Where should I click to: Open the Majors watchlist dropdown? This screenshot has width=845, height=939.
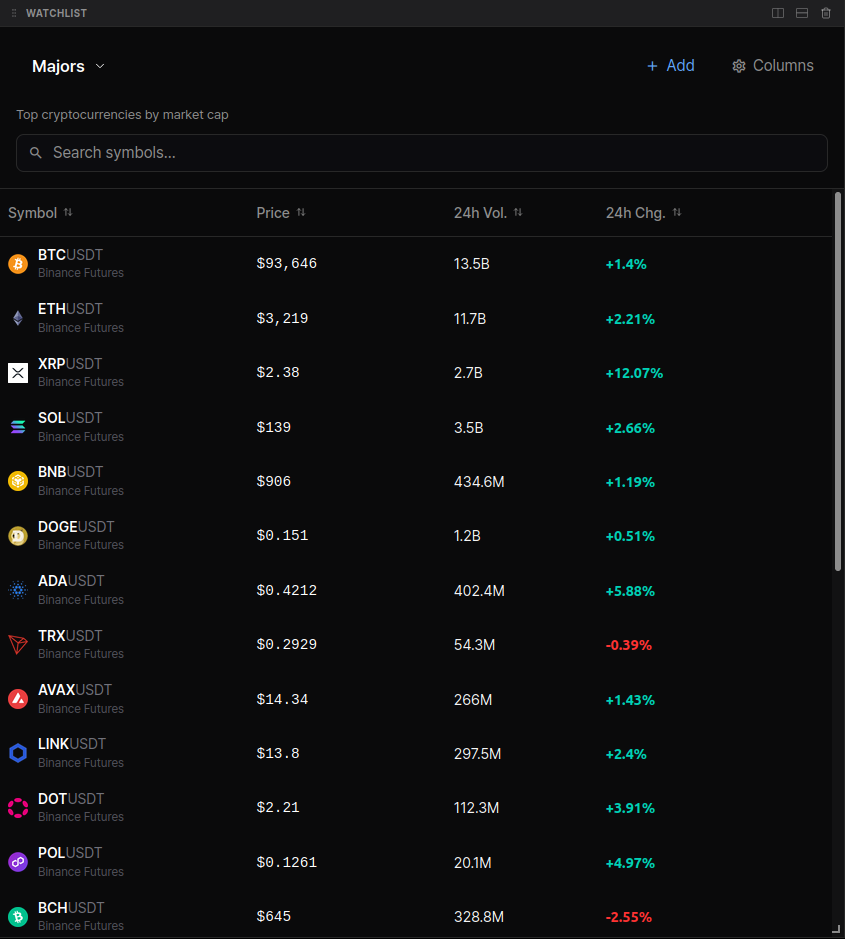(68, 66)
